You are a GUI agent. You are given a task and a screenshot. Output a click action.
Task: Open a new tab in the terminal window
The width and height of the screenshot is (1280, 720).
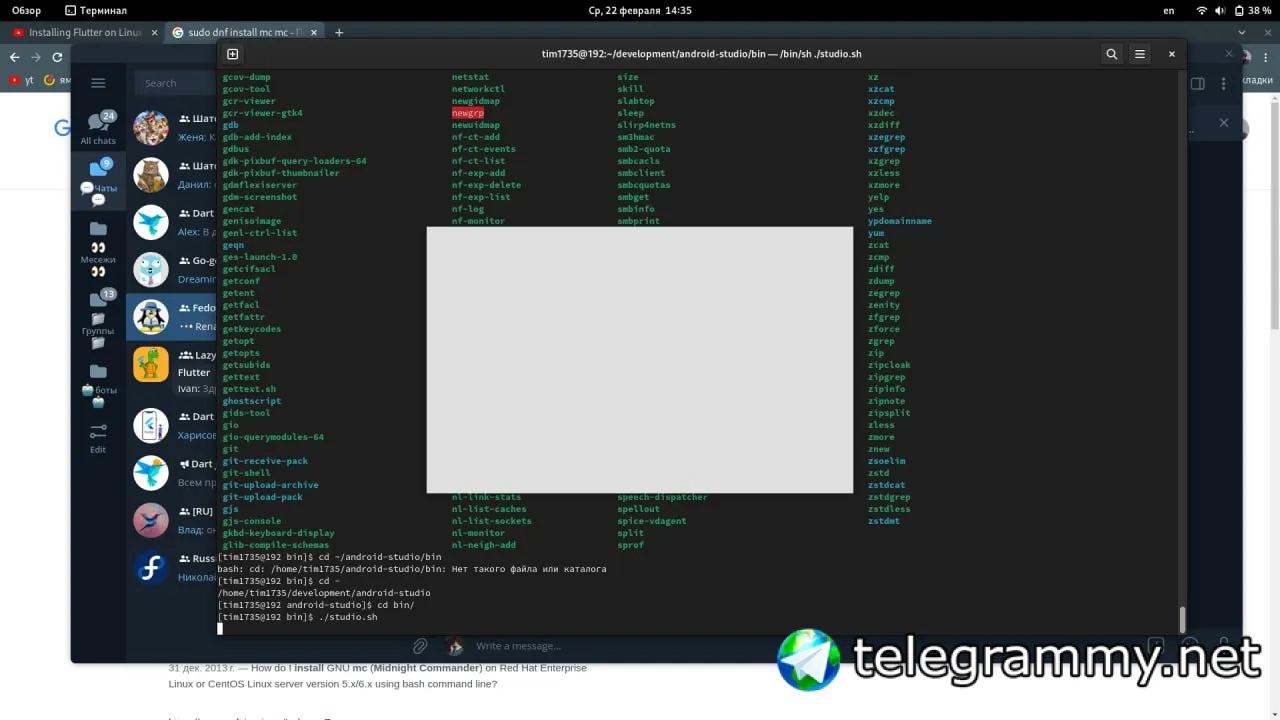pyautogui.click(x=233, y=54)
